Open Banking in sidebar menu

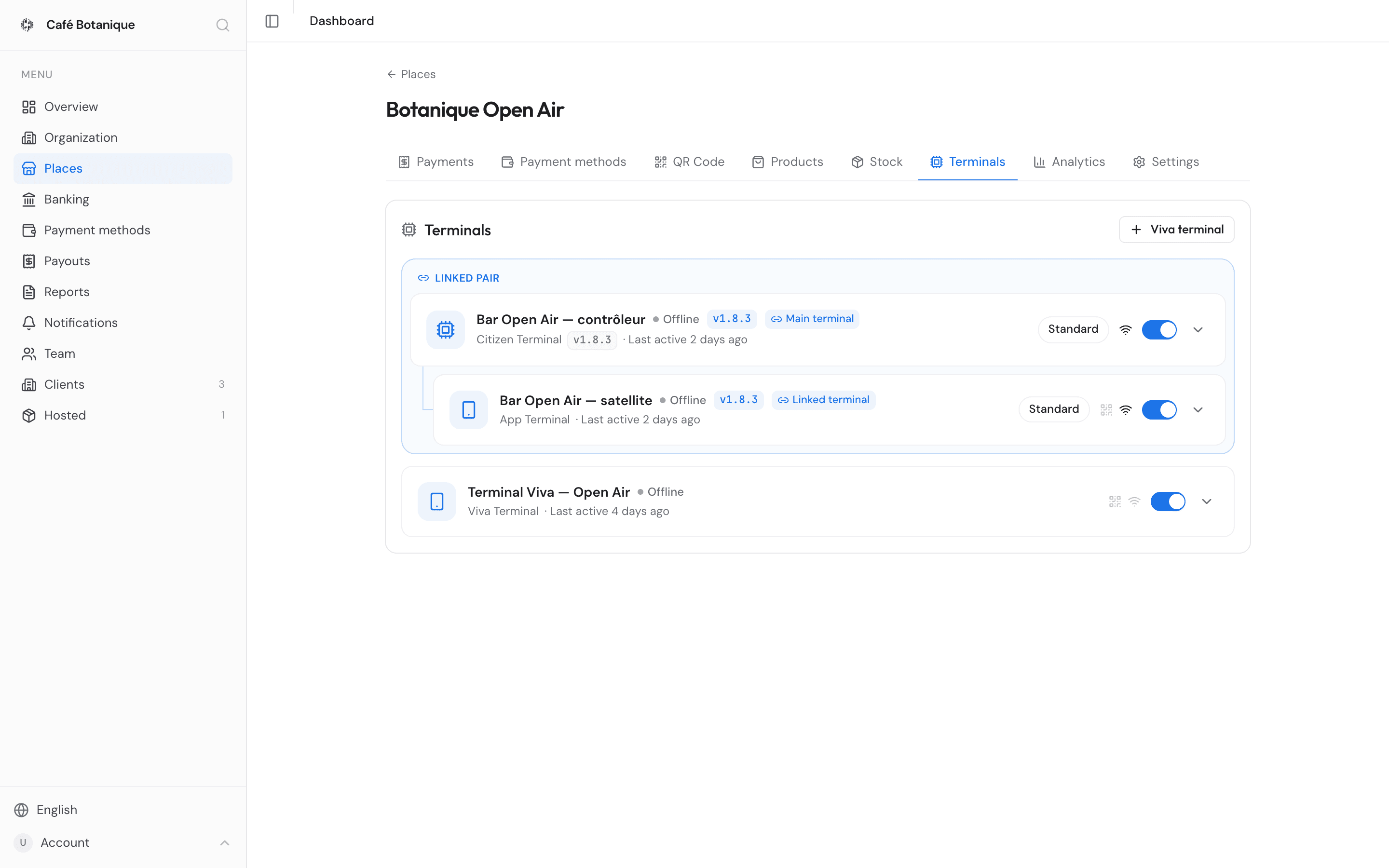(123, 199)
